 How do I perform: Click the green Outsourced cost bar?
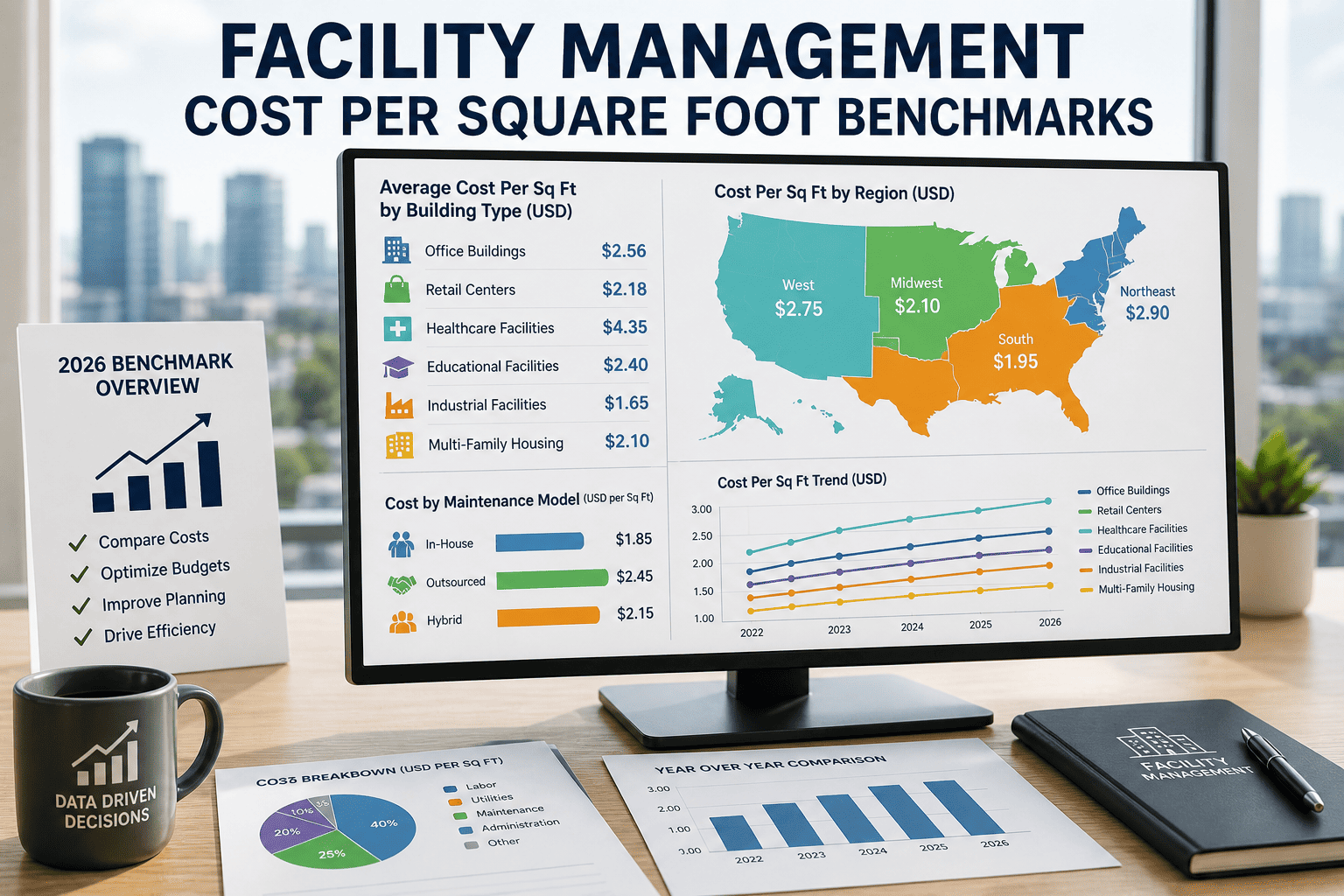[552, 578]
